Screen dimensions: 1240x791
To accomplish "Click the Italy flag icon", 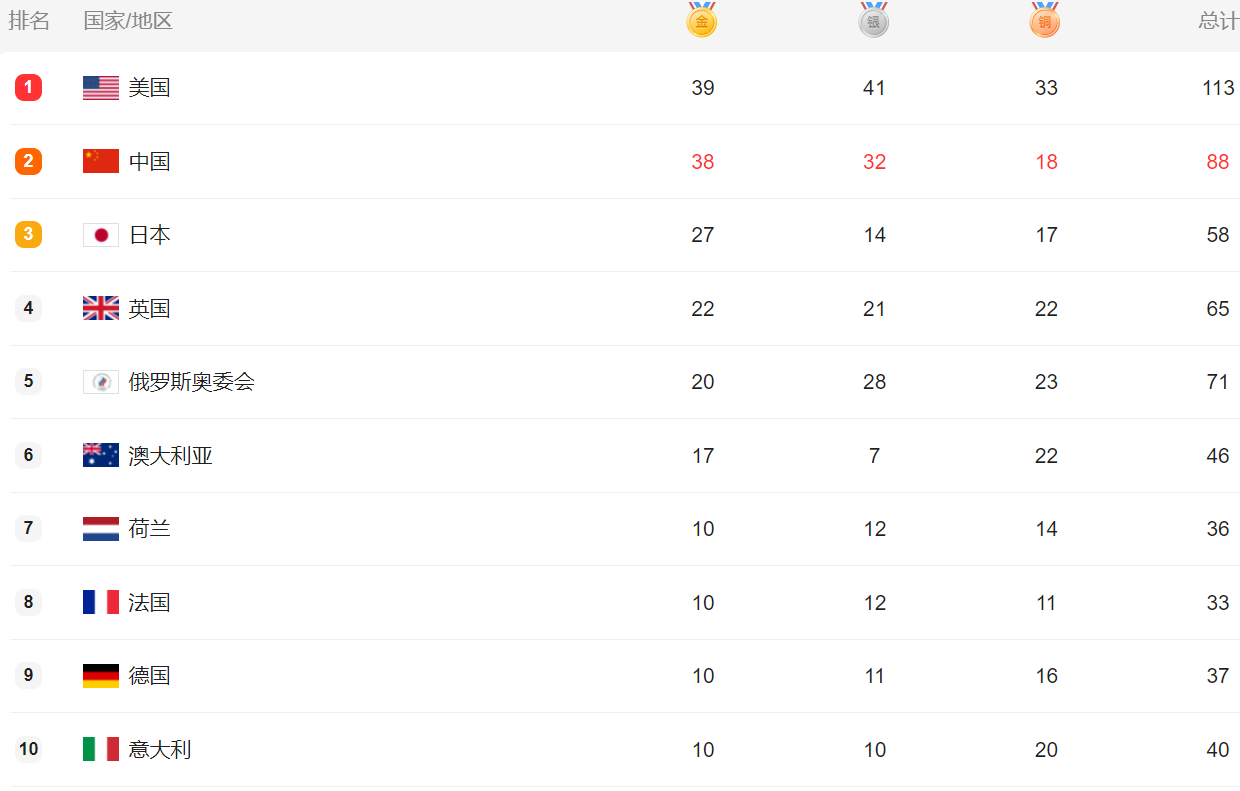I will click(x=101, y=749).
